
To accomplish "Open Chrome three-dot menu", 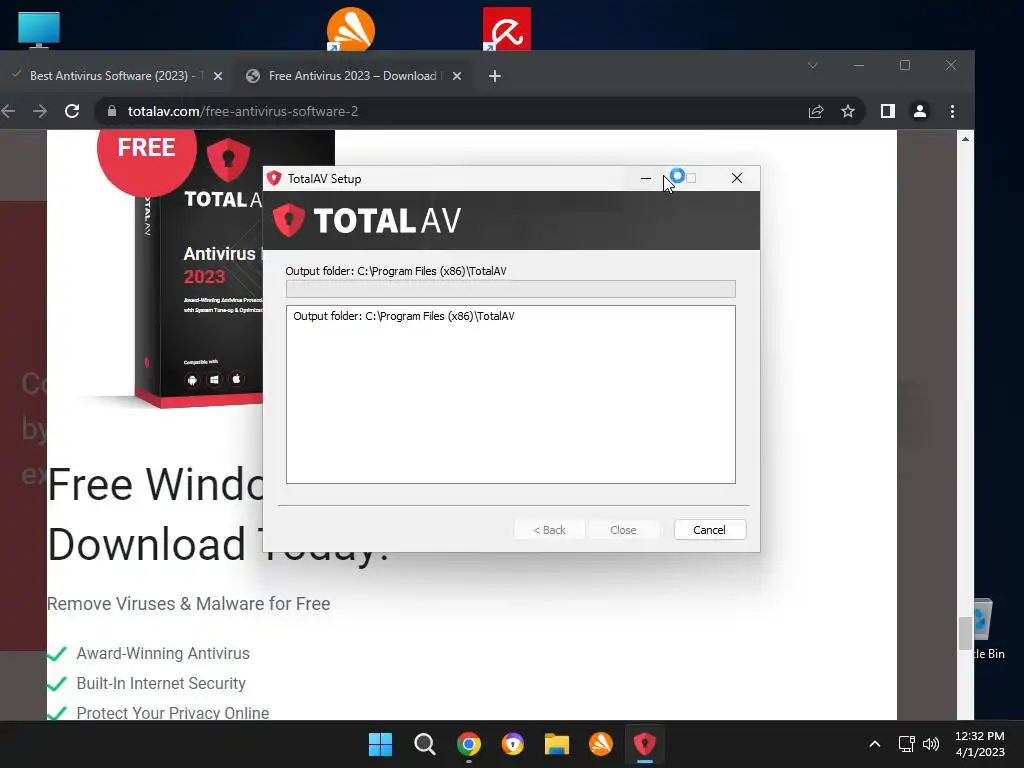I will click(952, 112).
